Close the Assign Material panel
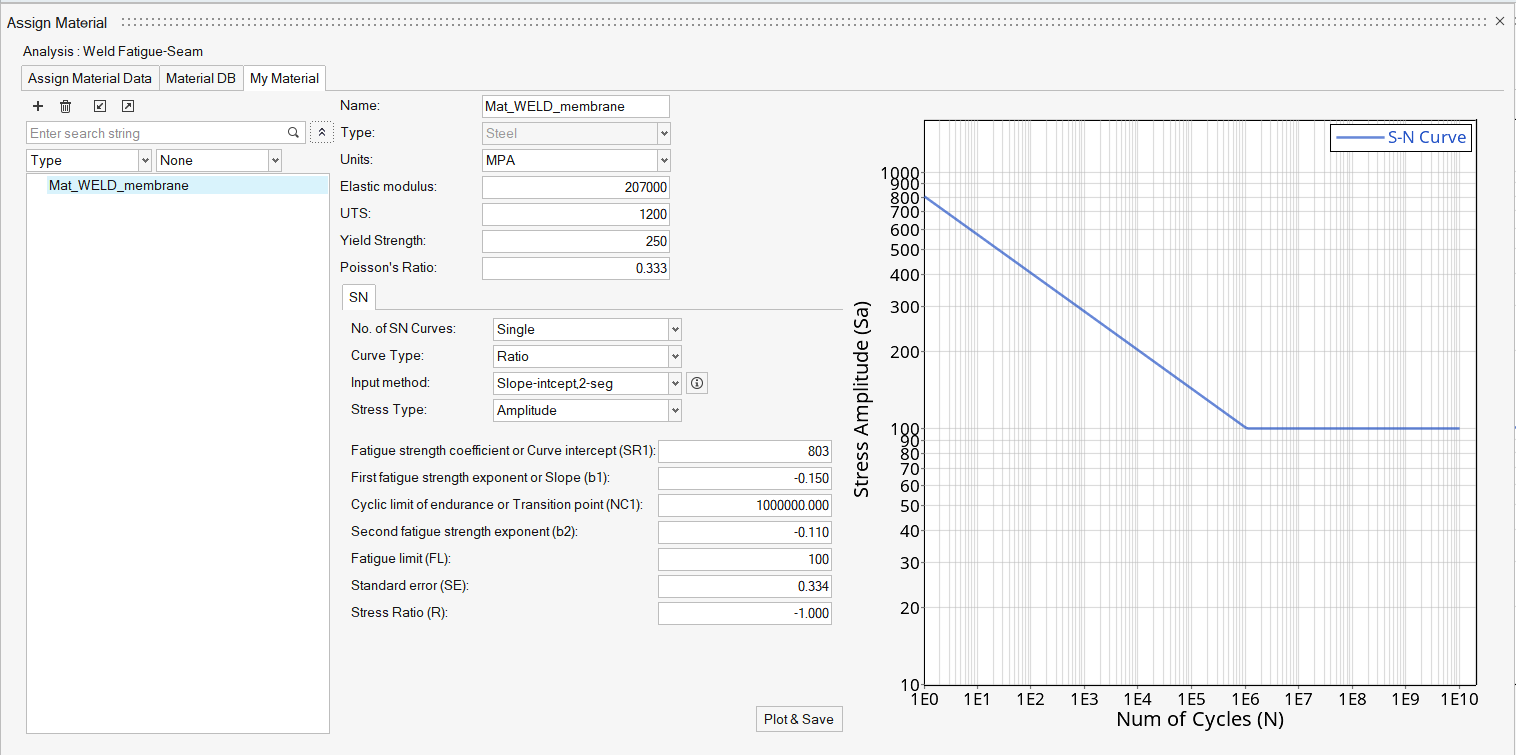Screen dimensions: 1516x755 [x=1499, y=21]
